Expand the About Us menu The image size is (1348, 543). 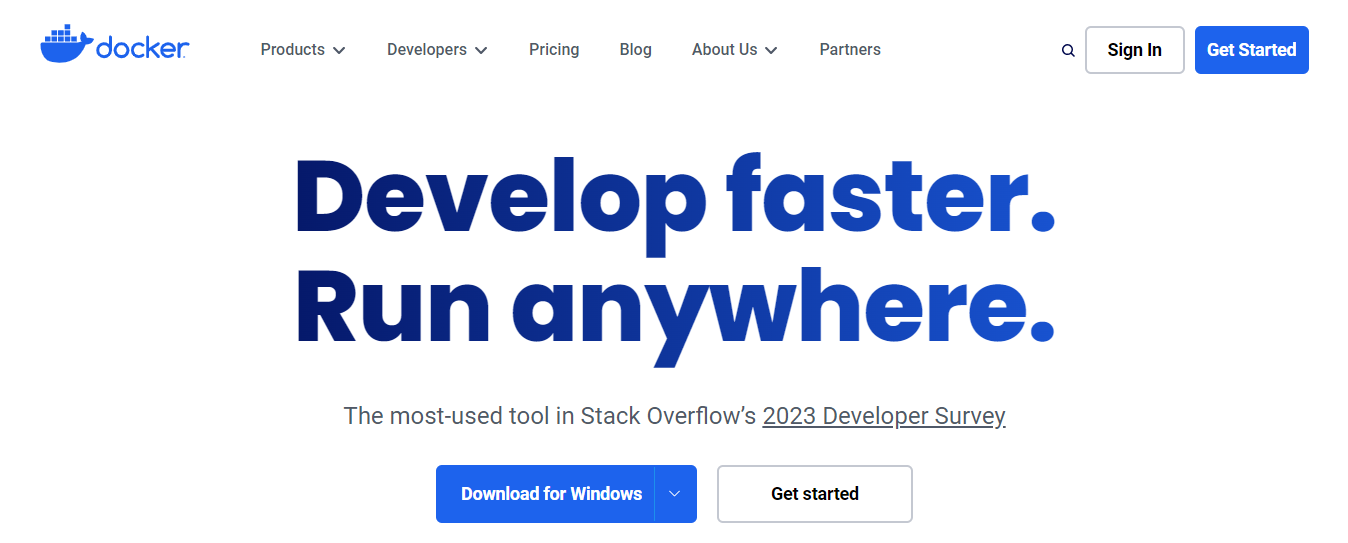[734, 49]
